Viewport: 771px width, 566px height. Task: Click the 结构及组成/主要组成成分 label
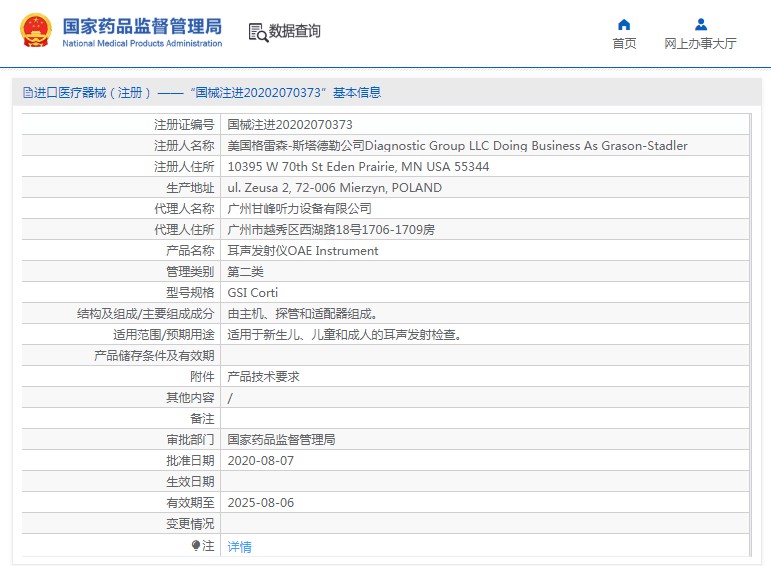(146, 314)
